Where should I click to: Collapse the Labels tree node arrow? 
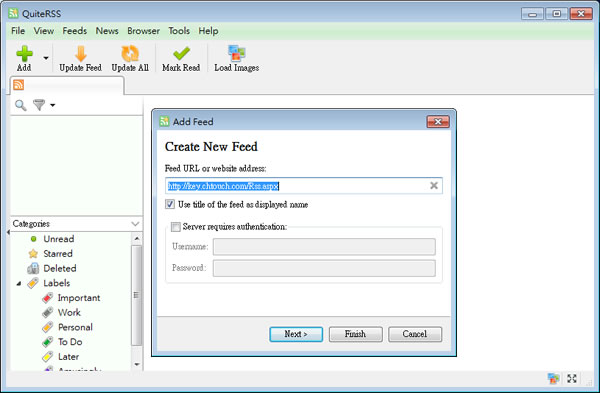tap(19, 284)
